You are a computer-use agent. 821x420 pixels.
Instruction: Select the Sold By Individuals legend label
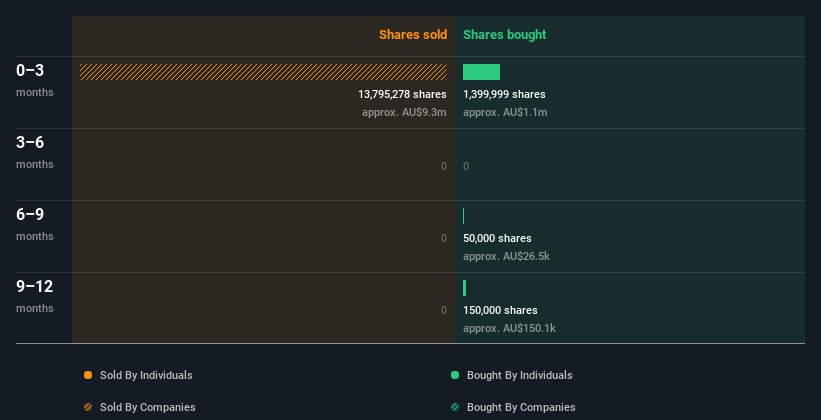point(146,375)
